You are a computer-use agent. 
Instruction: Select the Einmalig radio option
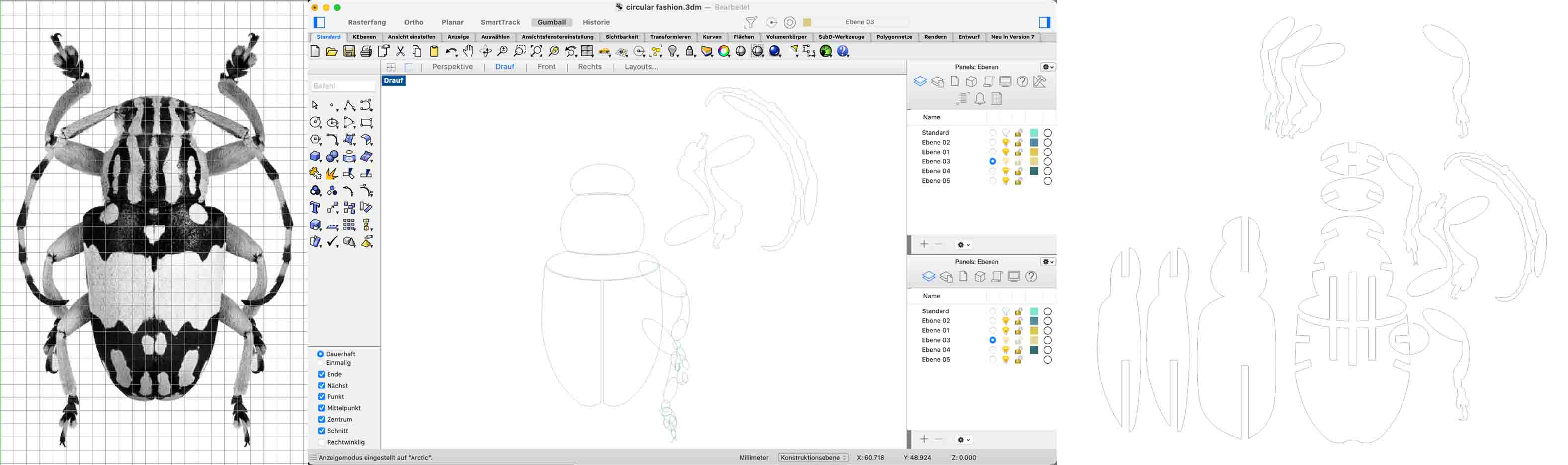pyautogui.click(x=320, y=363)
